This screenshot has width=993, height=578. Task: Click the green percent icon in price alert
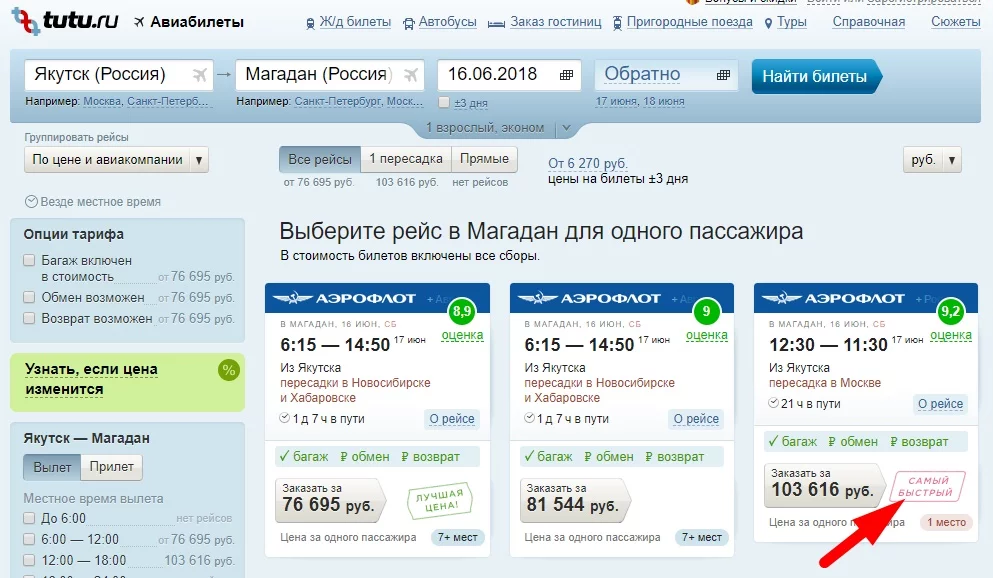point(229,370)
